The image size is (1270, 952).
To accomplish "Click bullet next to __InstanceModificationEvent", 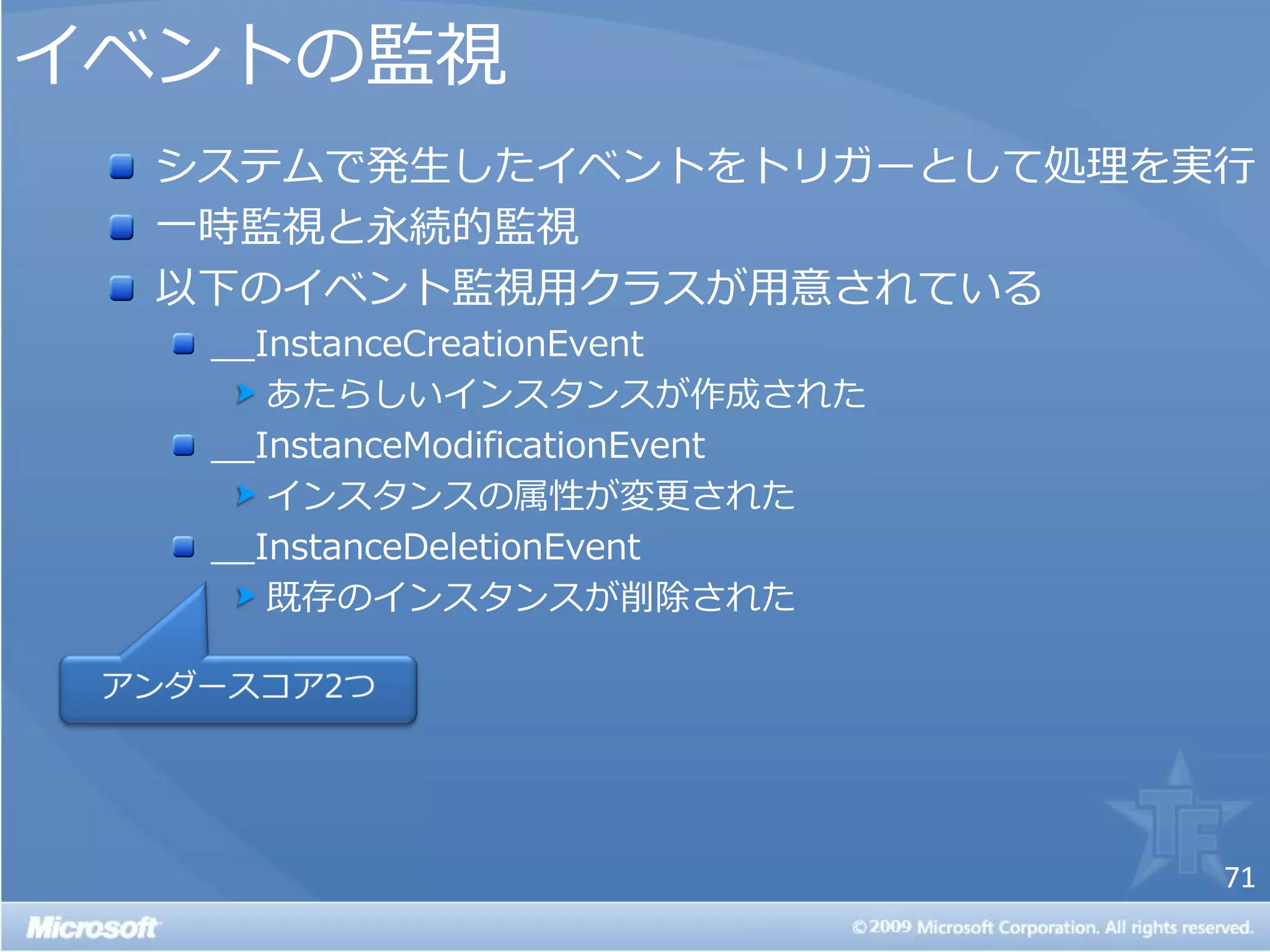I will coord(184,445).
